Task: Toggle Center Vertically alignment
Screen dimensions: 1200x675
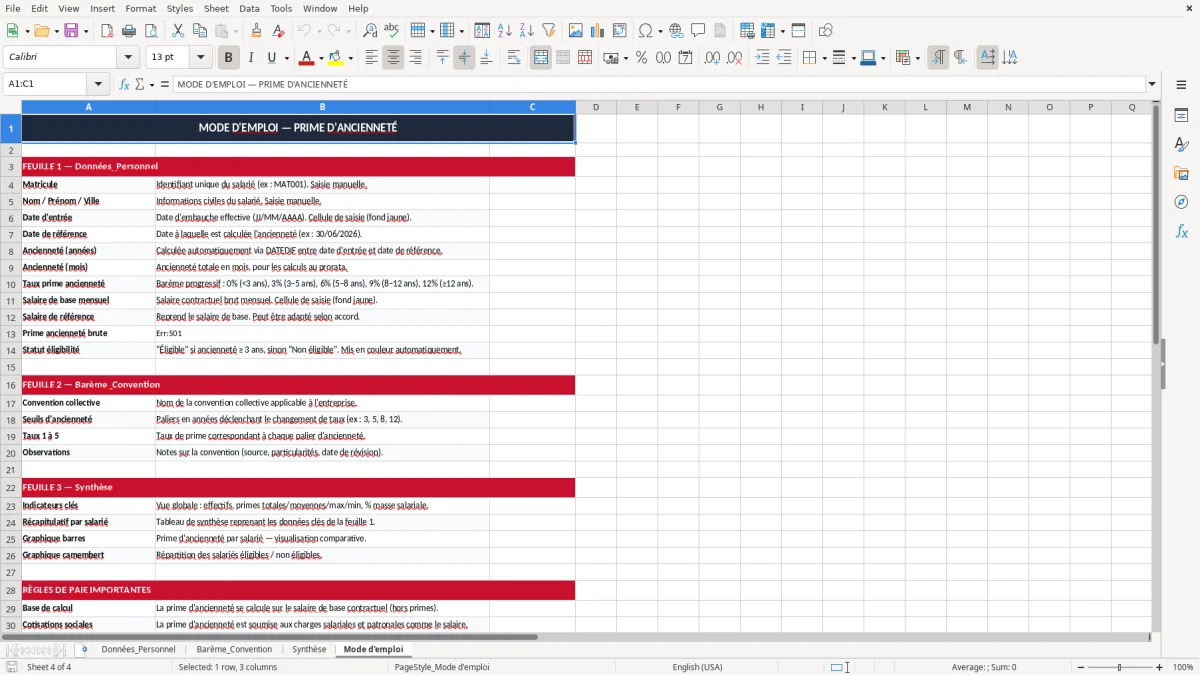Action: point(464,58)
